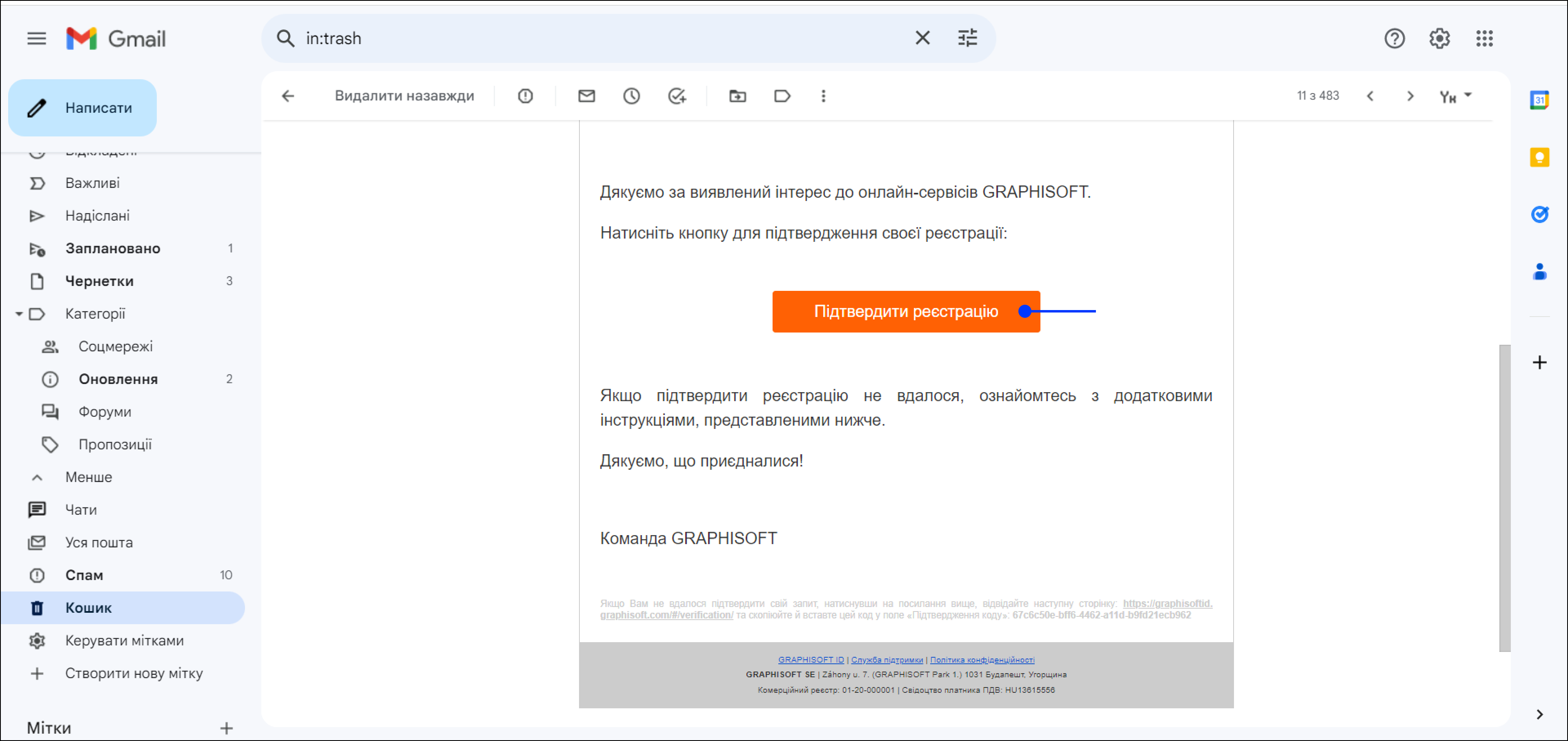Collapse the Категорії tree arrow
Screen dimensions: 1568x741
[19, 314]
